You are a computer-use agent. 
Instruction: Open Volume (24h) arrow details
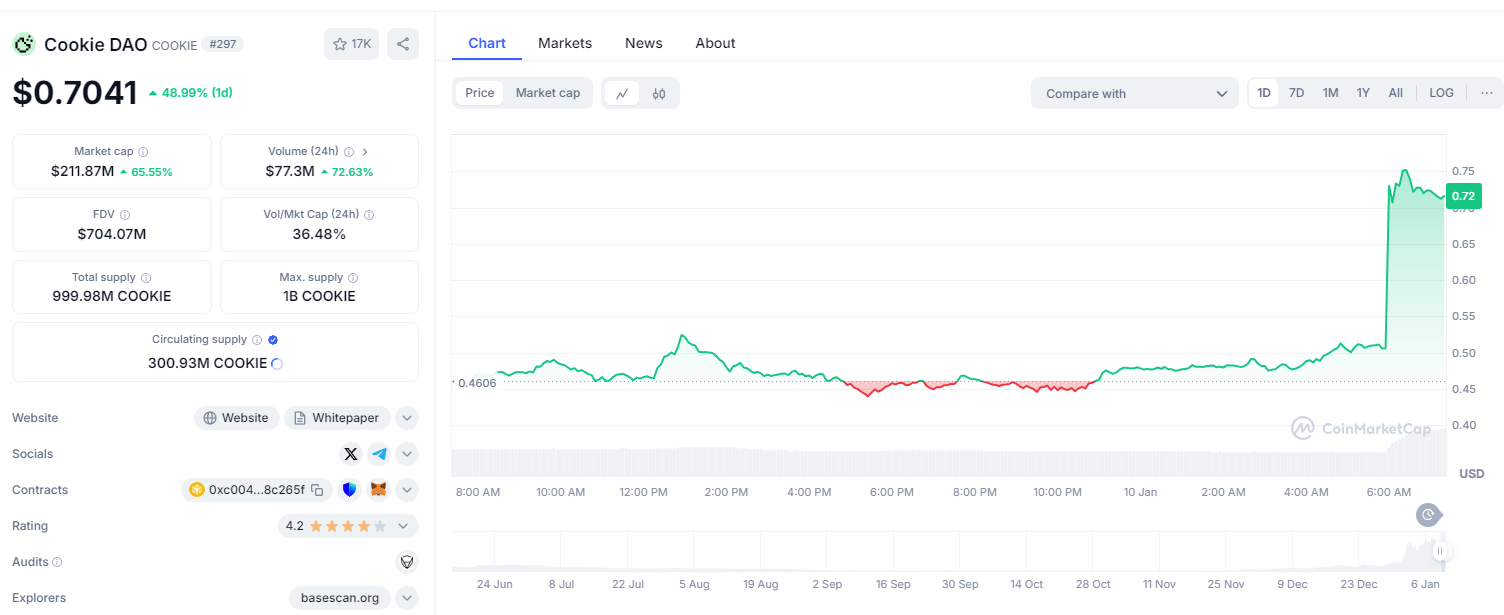coord(365,152)
